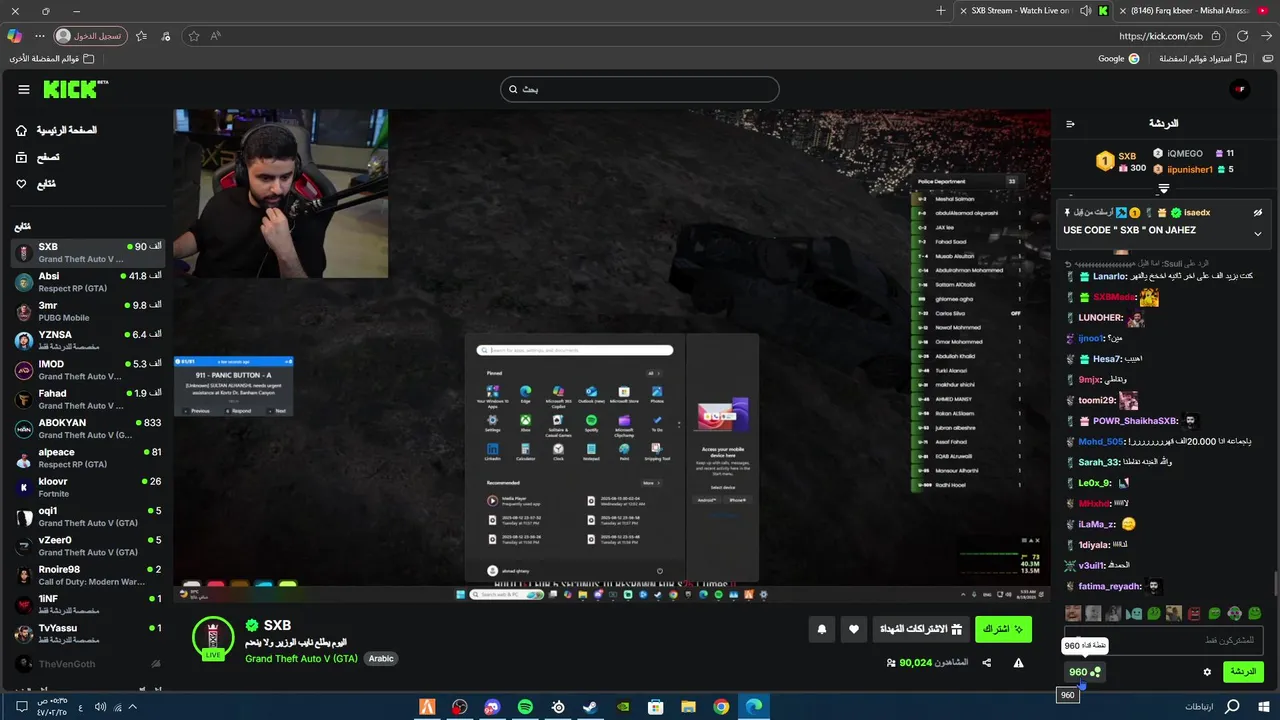Viewport: 1280px width, 720px height.
Task: Open Windows Start button in taskbar
Action: tap(1264, 707)
